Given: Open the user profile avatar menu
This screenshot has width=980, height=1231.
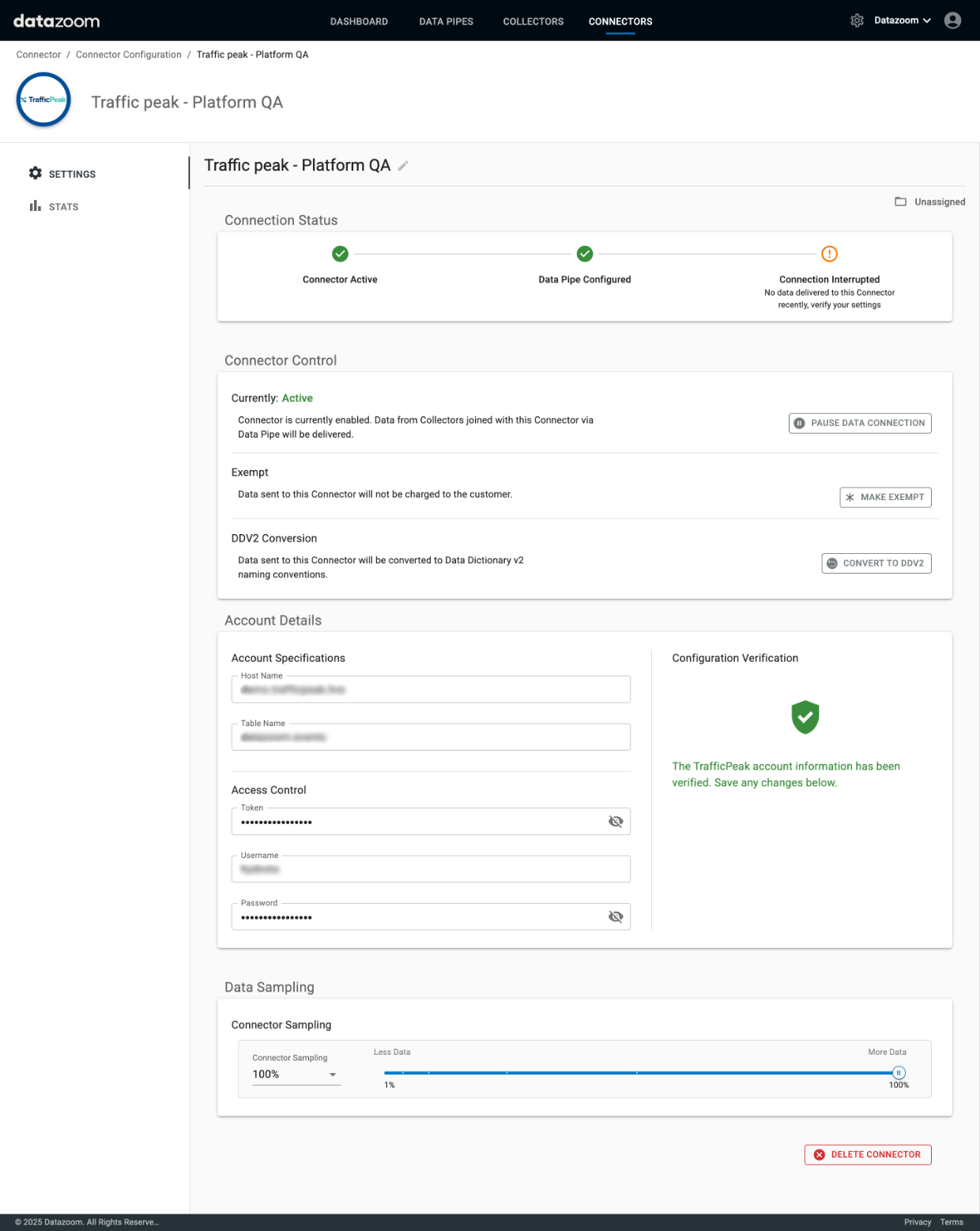Looking at the screenshot, I should click(952, 21).
